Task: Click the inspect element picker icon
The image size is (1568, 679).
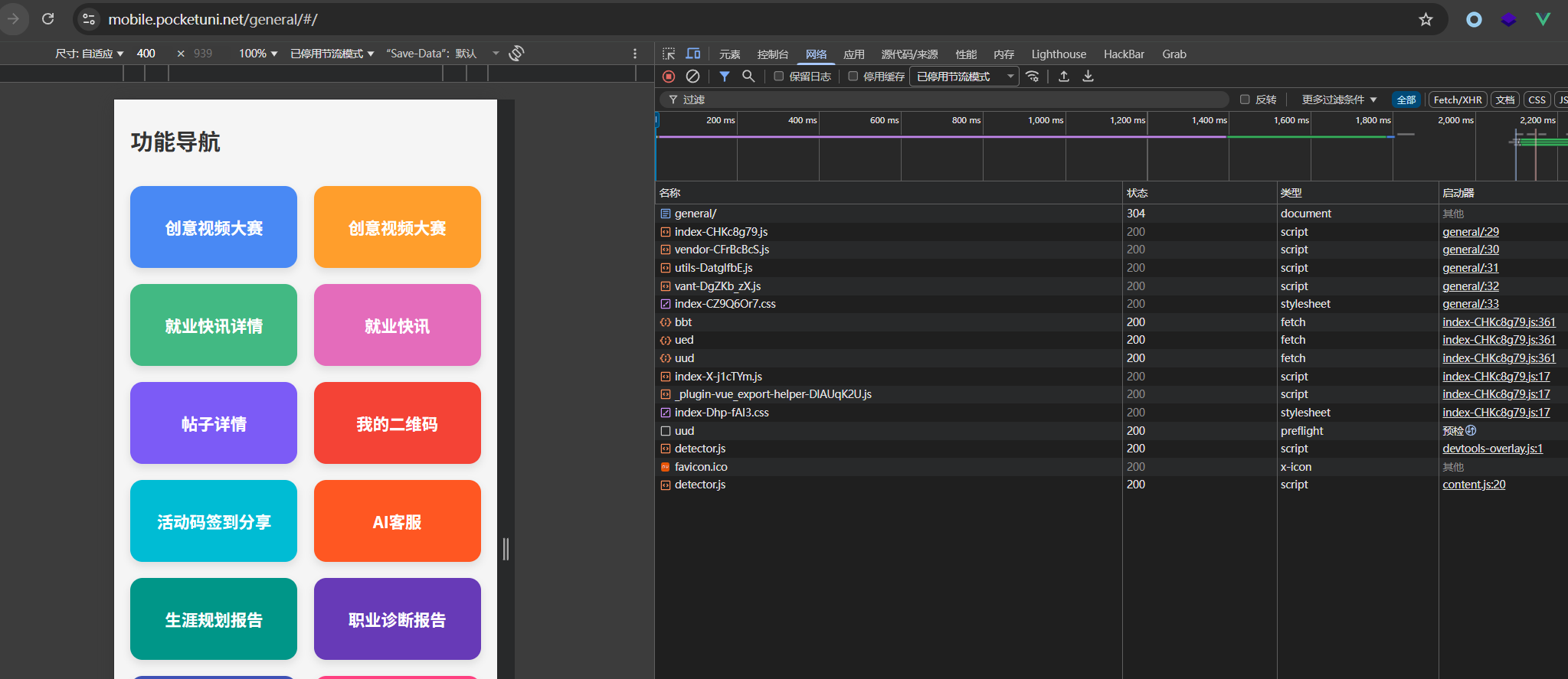Action: click(669, 54)
